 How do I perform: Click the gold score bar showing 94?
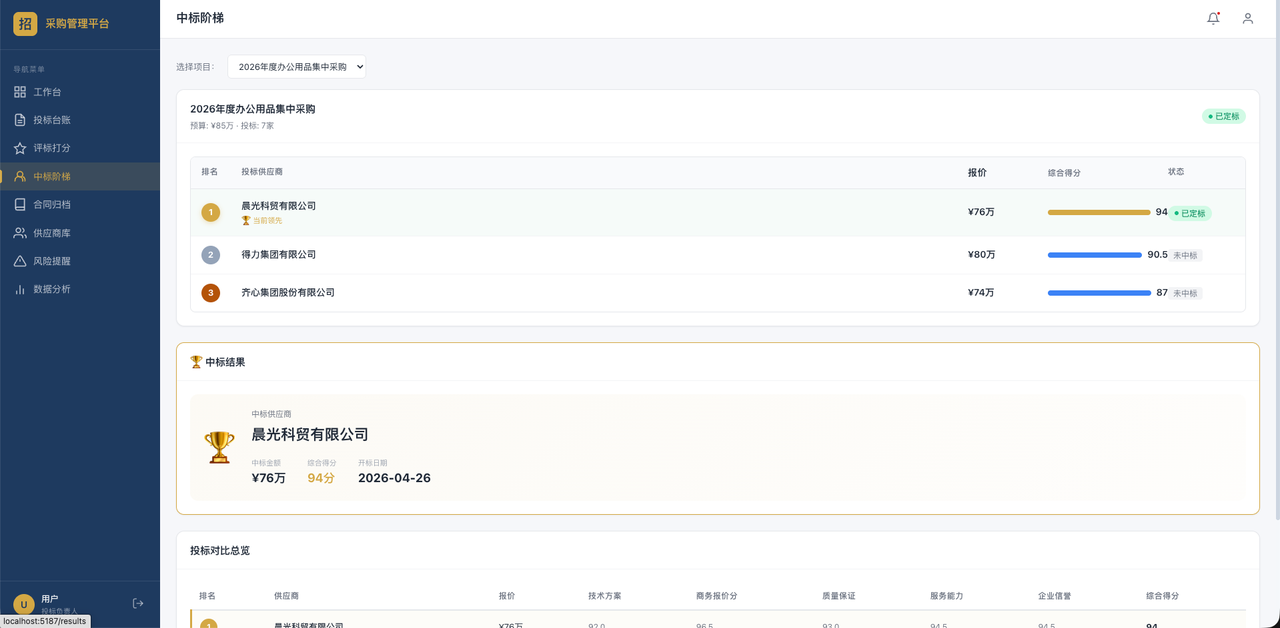[x=1099, y=212]
